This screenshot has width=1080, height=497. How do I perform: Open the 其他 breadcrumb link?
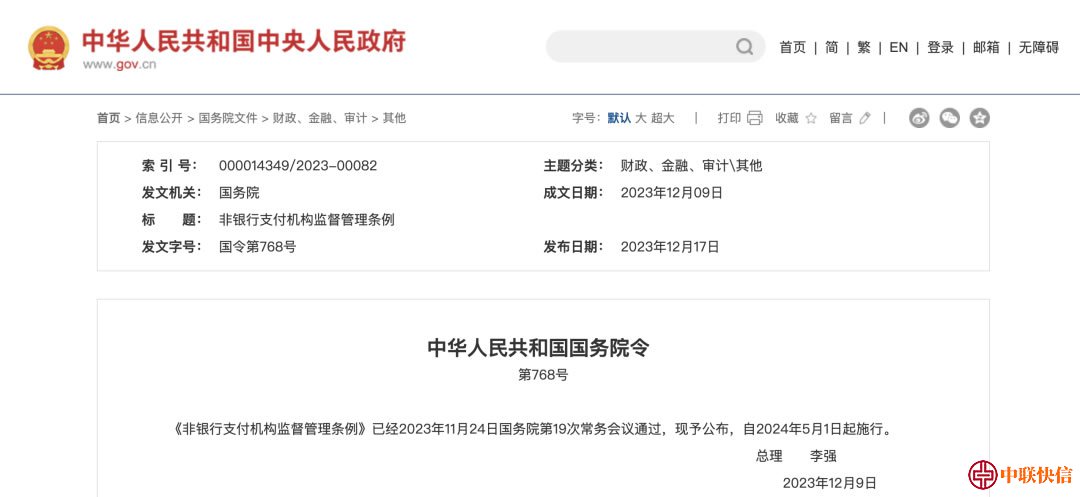(x=395, y=118)
